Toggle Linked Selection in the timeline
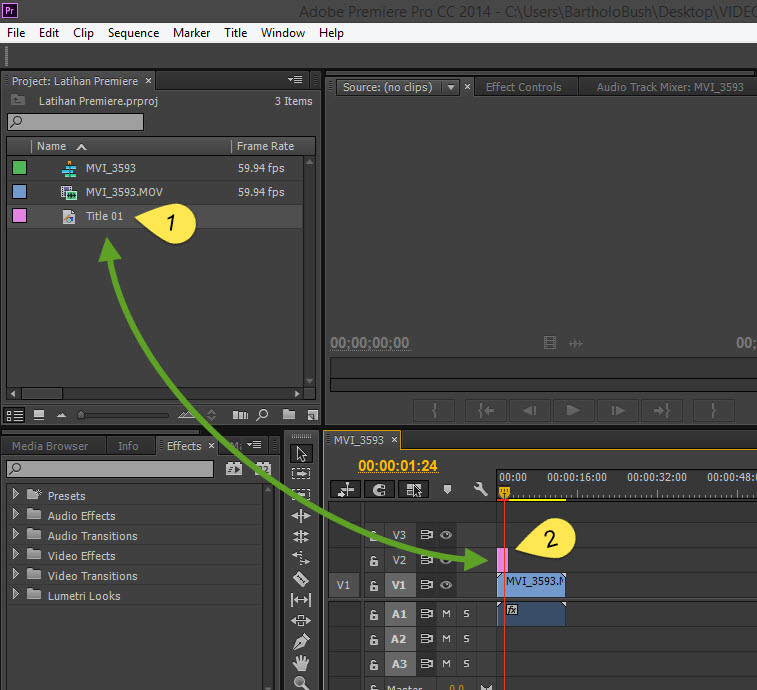The height and width of the screenshot is (690, 757). click(413, 490)
